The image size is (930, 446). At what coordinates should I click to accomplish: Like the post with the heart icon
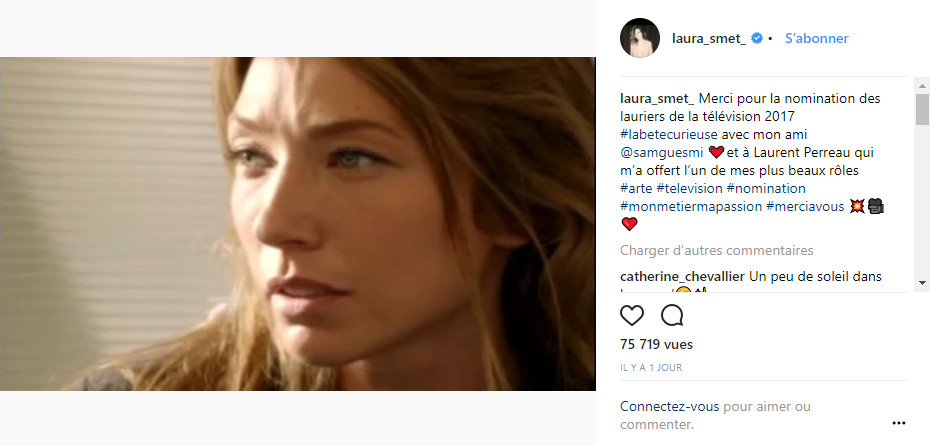point(632,316)
